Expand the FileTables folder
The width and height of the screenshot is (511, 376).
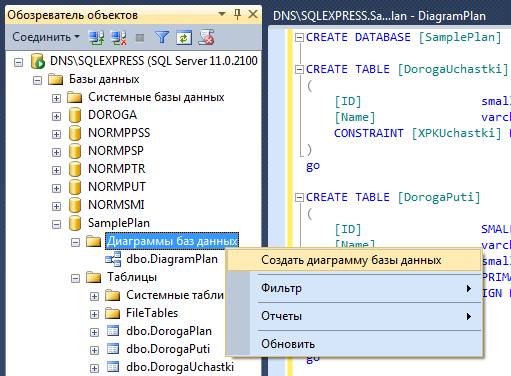pyautogui.click(x=94, y=314)
